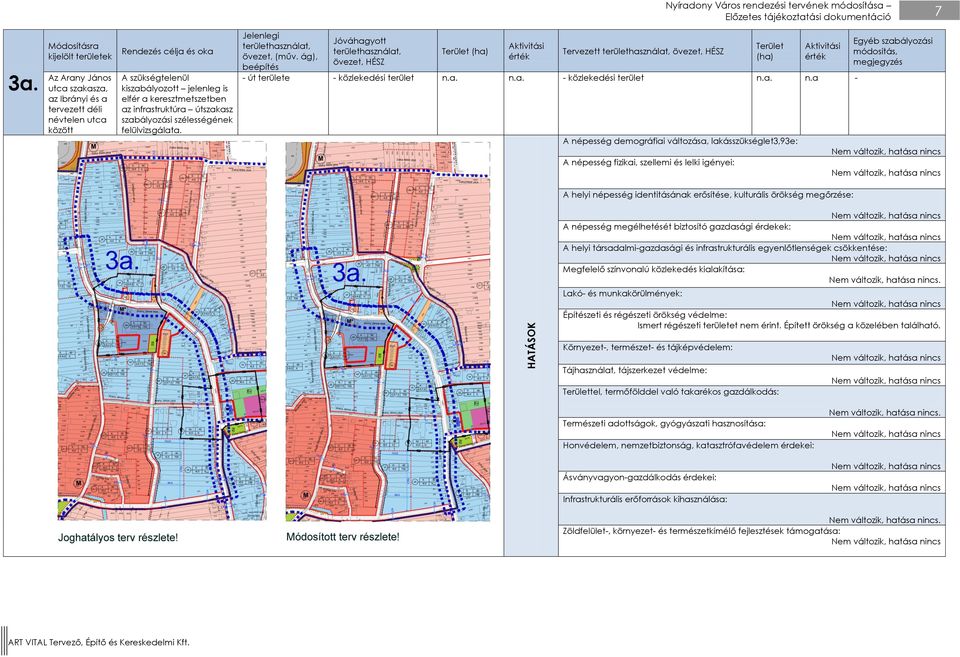The height and width of the screenshot is (657, 960).
Task: Select row 'Infrastrukturális erőforrások kihasználása'
Action: tap(752, 509)
